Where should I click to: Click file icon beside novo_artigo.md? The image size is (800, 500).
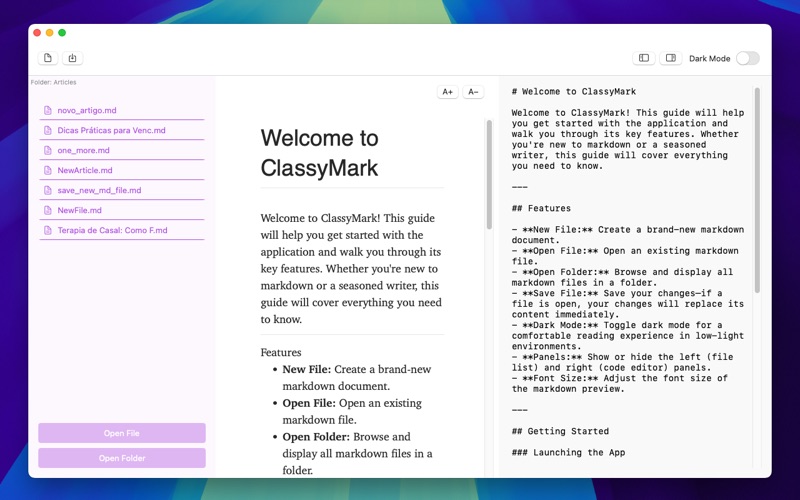pos(47,110)
